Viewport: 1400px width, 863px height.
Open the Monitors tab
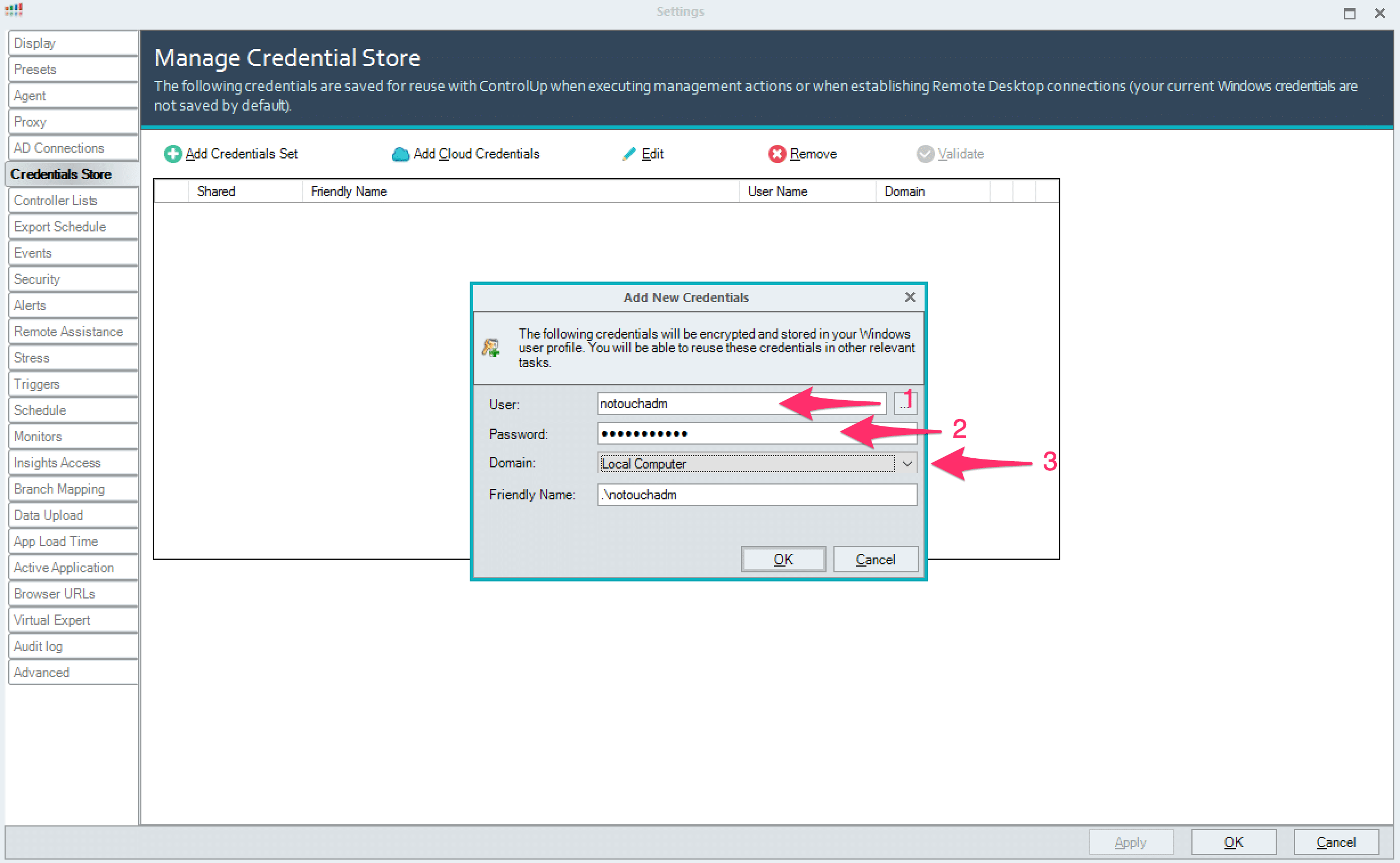click(73, 437)
